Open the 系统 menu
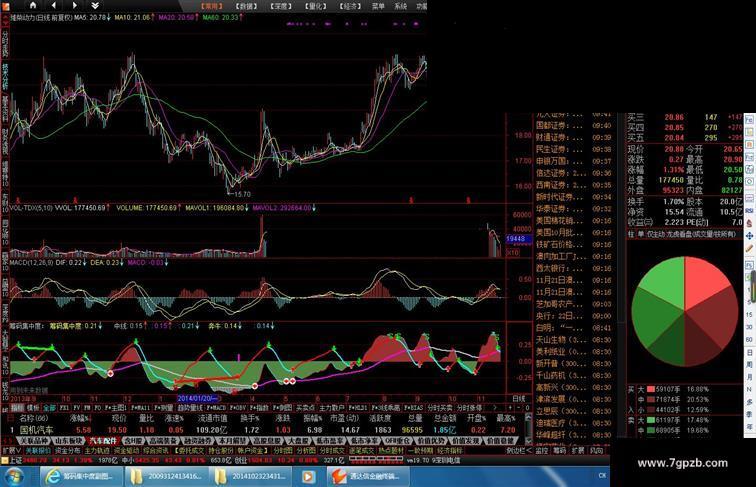Screen dimensions: 756x487 pos(401,6)
